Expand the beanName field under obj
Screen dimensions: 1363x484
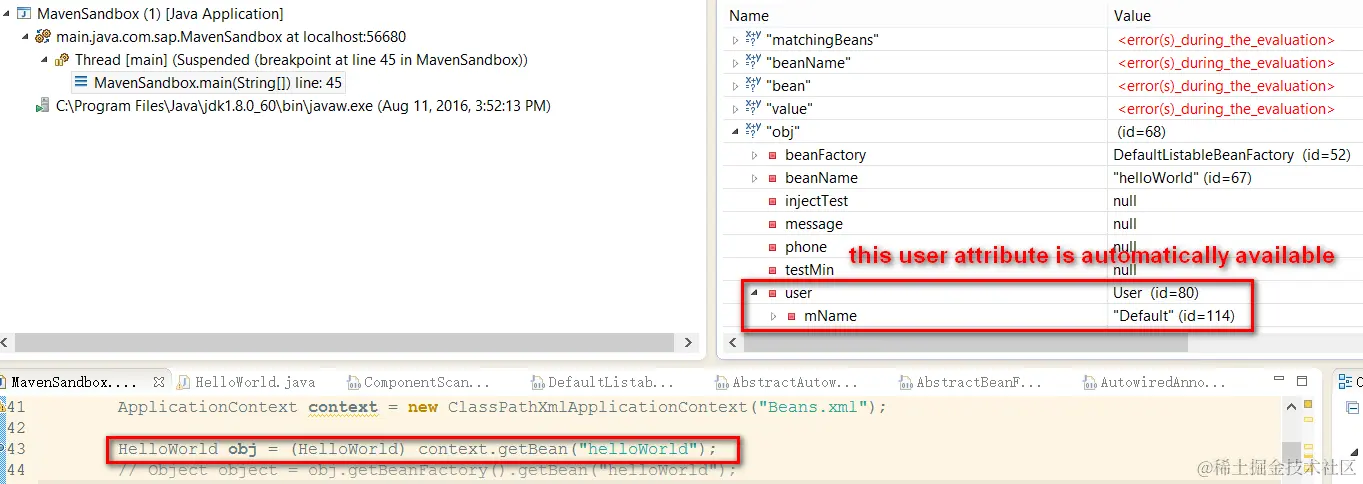click(x=755, y=178)
